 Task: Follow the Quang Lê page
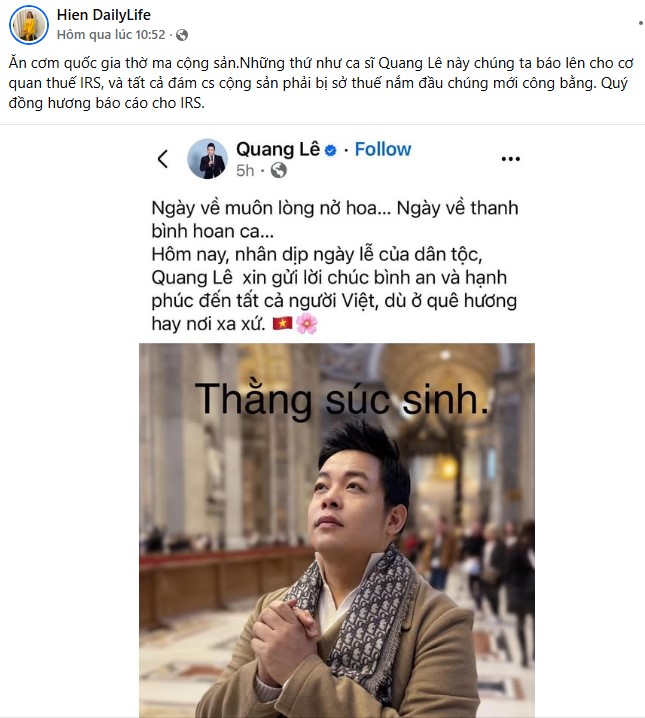pos(383,149)
